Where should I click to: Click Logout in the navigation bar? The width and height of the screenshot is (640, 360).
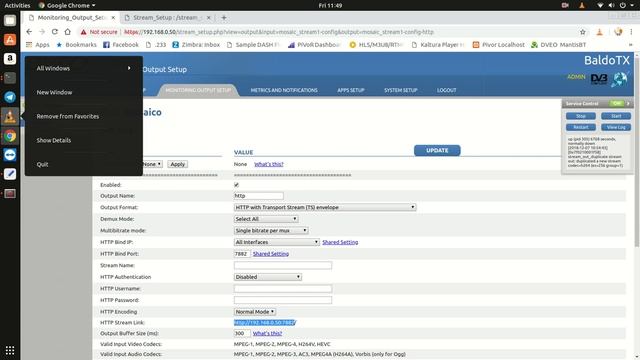click(447, 90)
